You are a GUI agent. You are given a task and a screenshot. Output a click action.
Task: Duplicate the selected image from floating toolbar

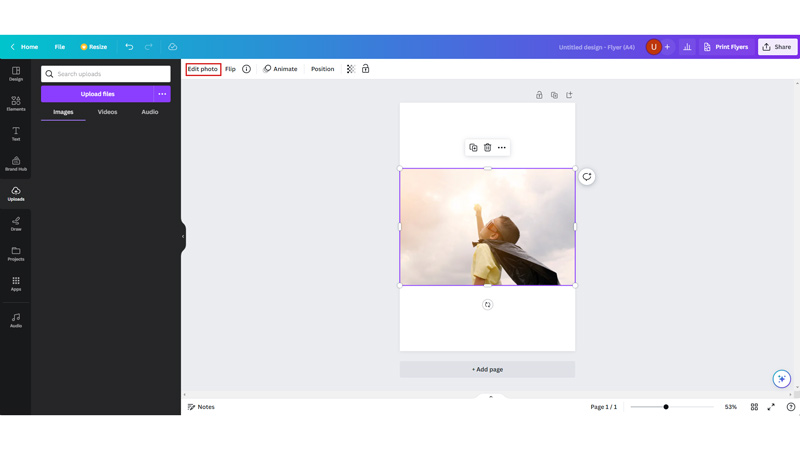tap(473, 147)
